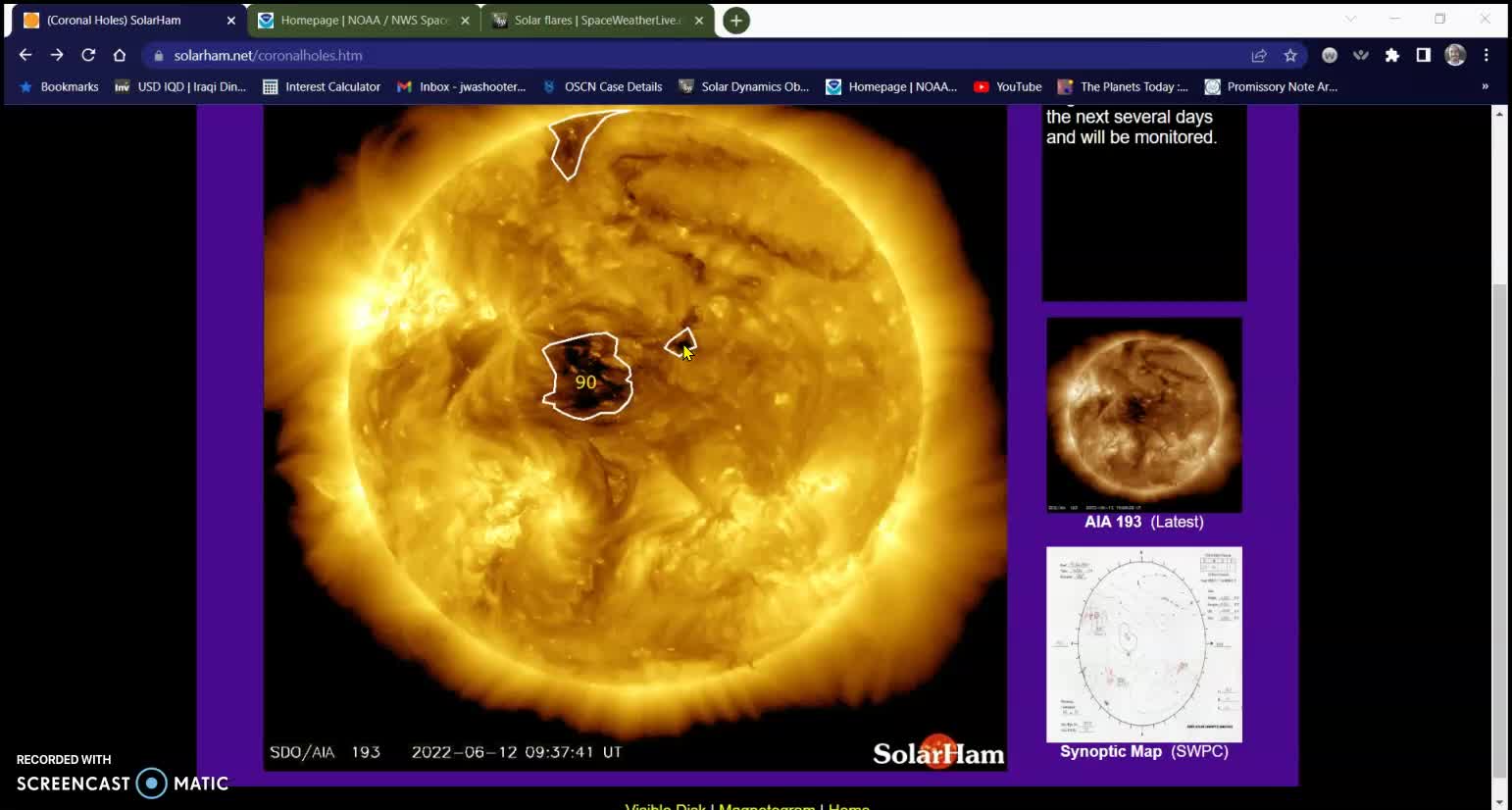This screenshot has width=1512, height=810.
Task: Open The Planets Today bookmark
Action: tap(1123, 87)
